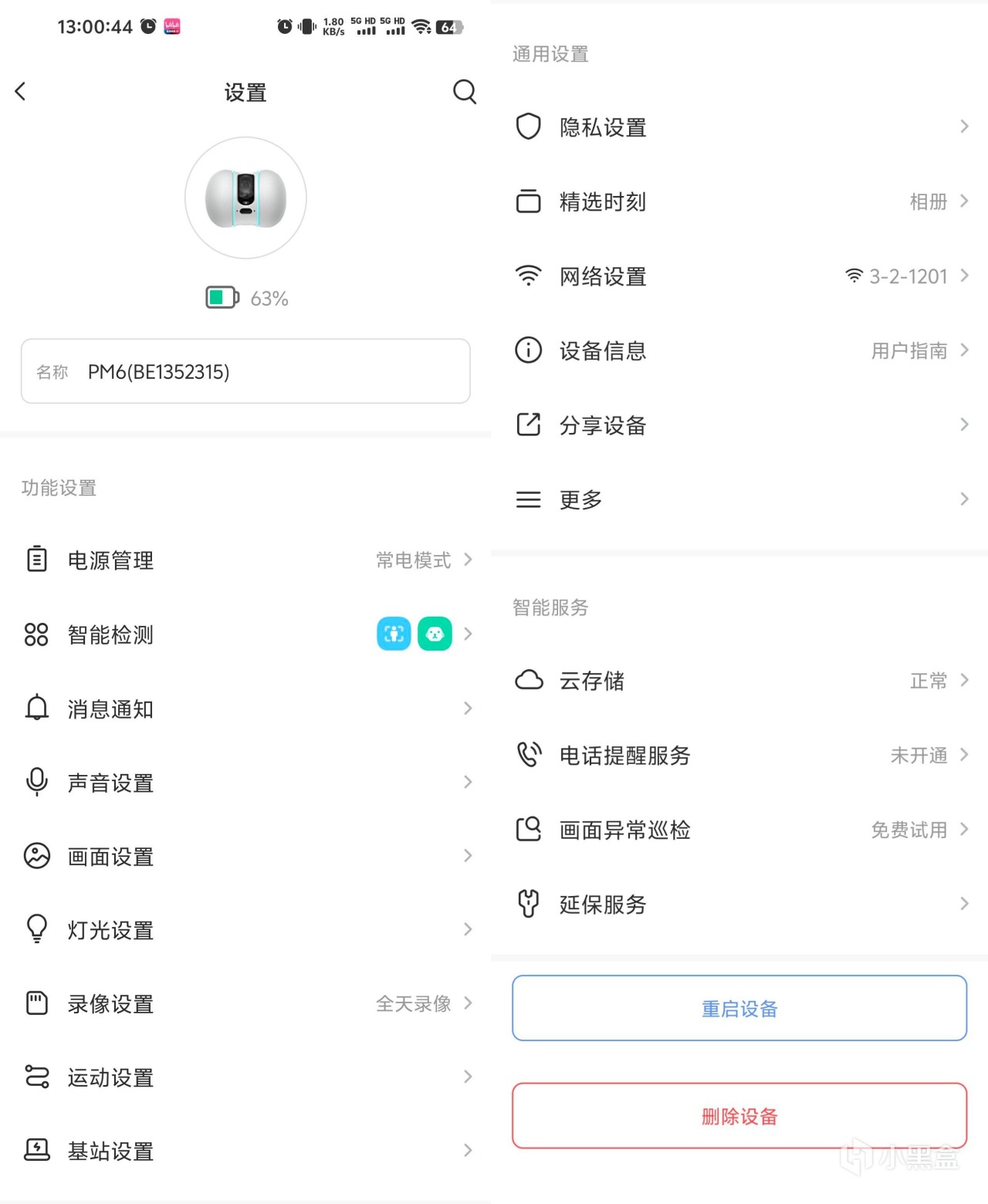Tap the light bulb icon
Image resolution: width=988 pixels, height=1204 pixels.
point(36,929)
